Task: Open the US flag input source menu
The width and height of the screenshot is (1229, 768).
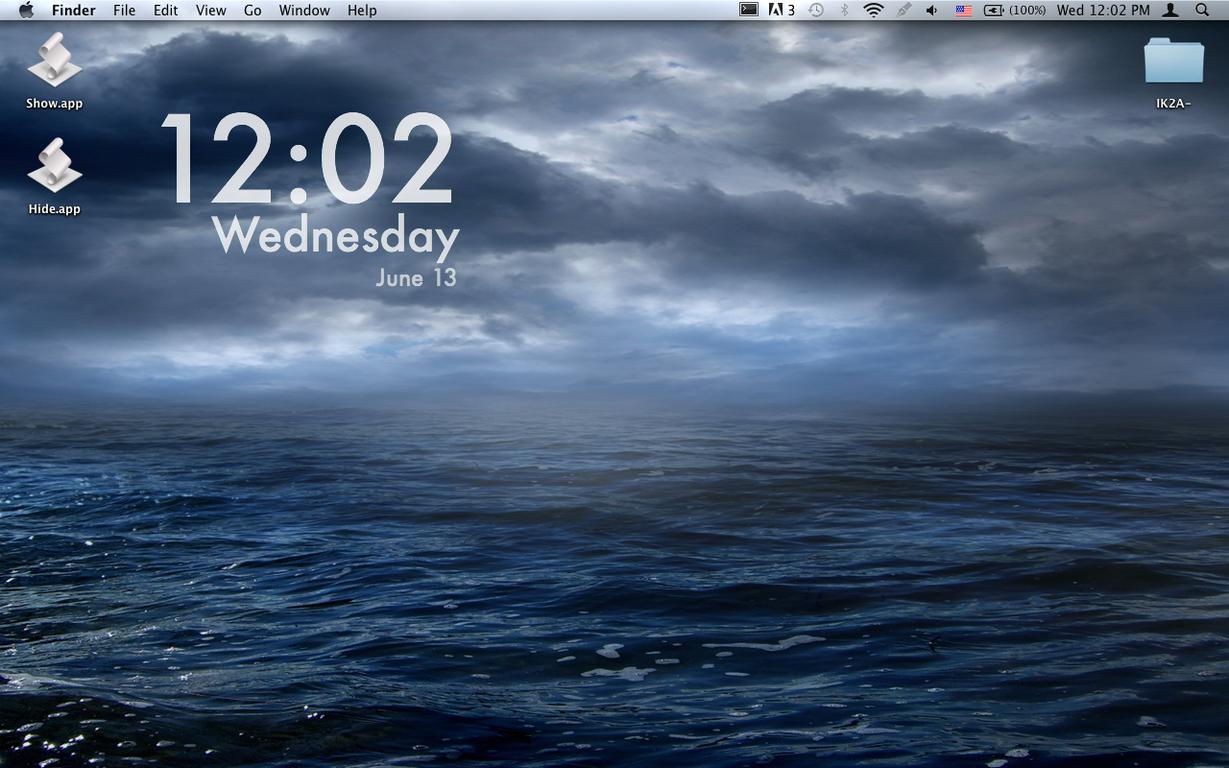Action: coord(963,10)
